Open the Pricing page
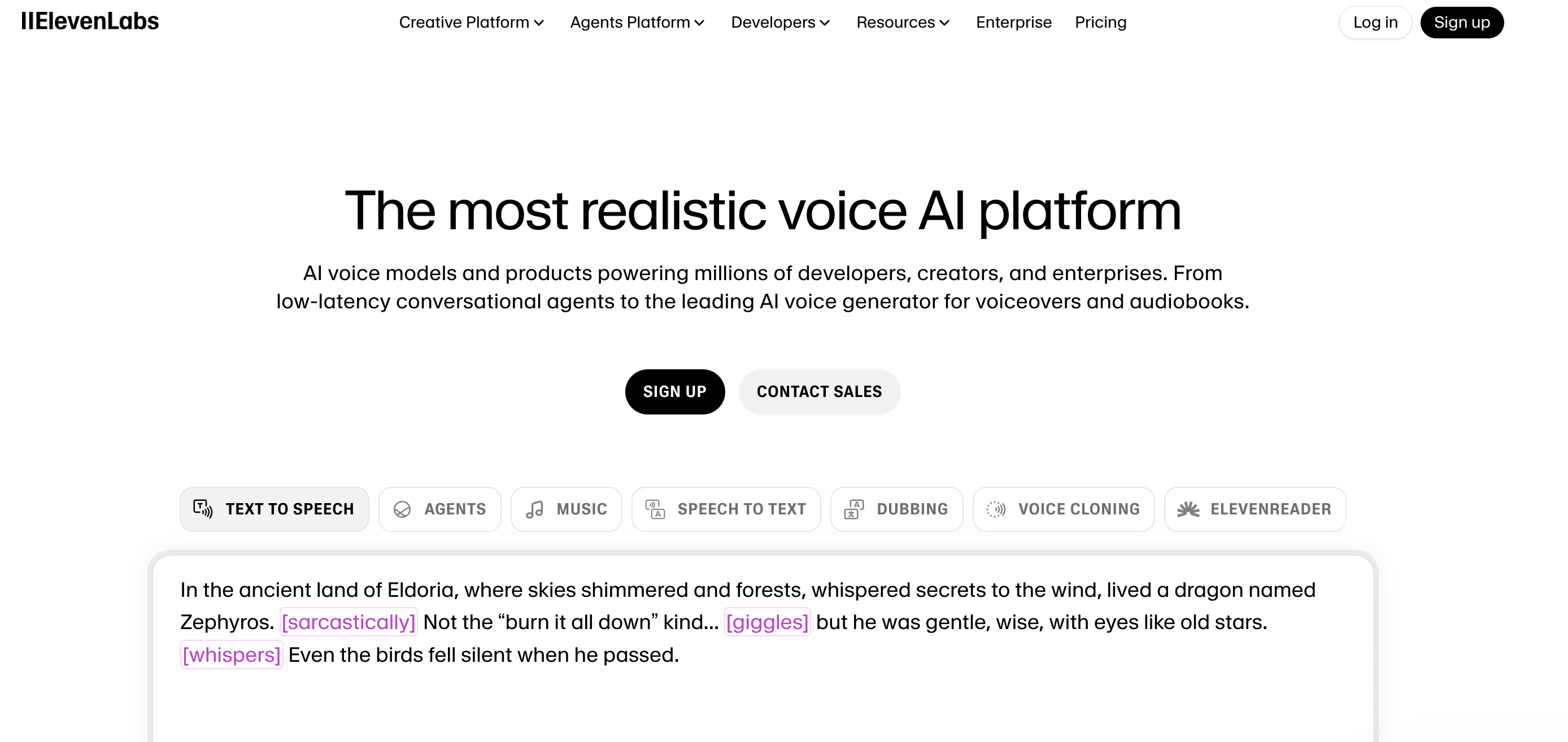The image size is (1568, 742). (1100, 23)
